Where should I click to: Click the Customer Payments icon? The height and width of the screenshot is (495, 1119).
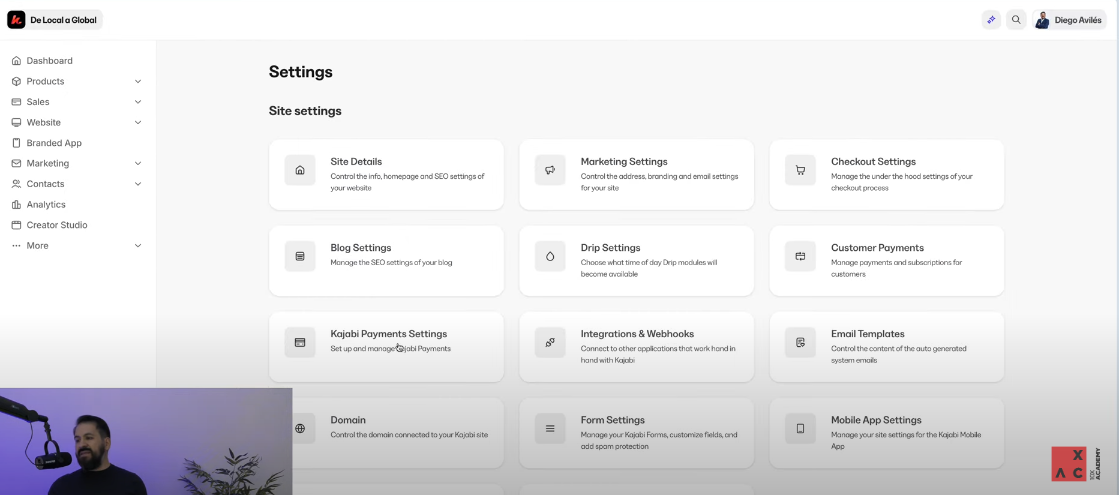pos(801,256)
